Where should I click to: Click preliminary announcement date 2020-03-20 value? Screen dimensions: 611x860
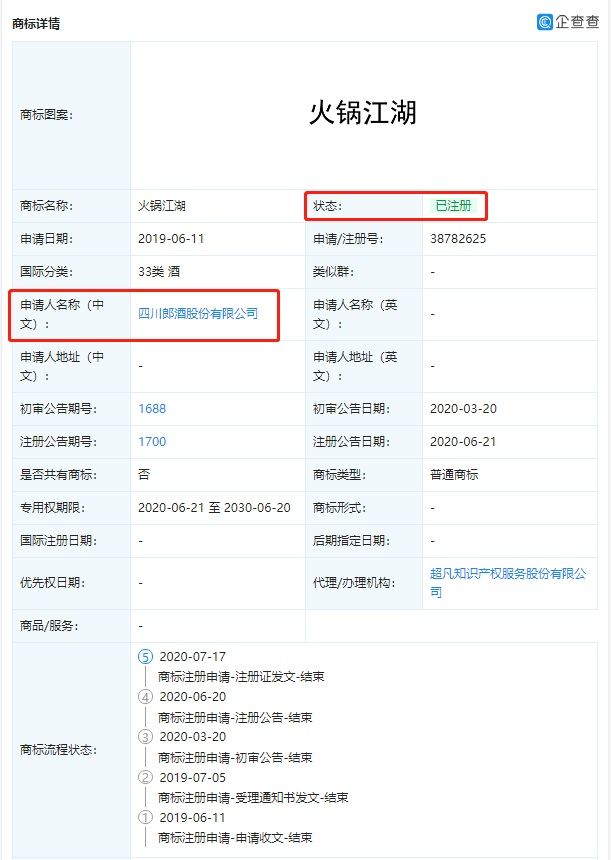point(463,409)
